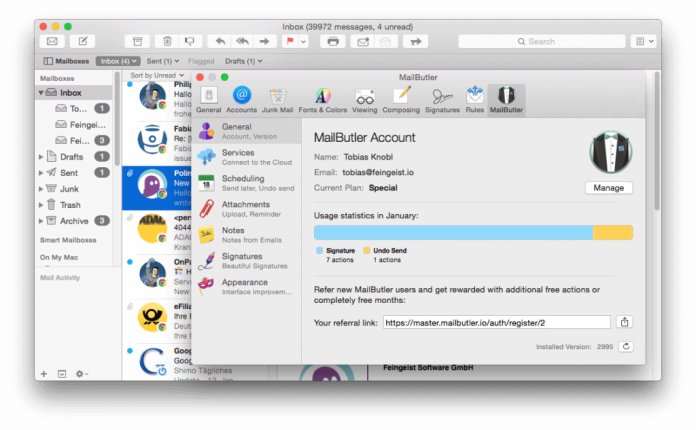The height and width of the screenshot is (430, 696).
Task: Expand the Sent mailbox
Action: pos(41,173)
